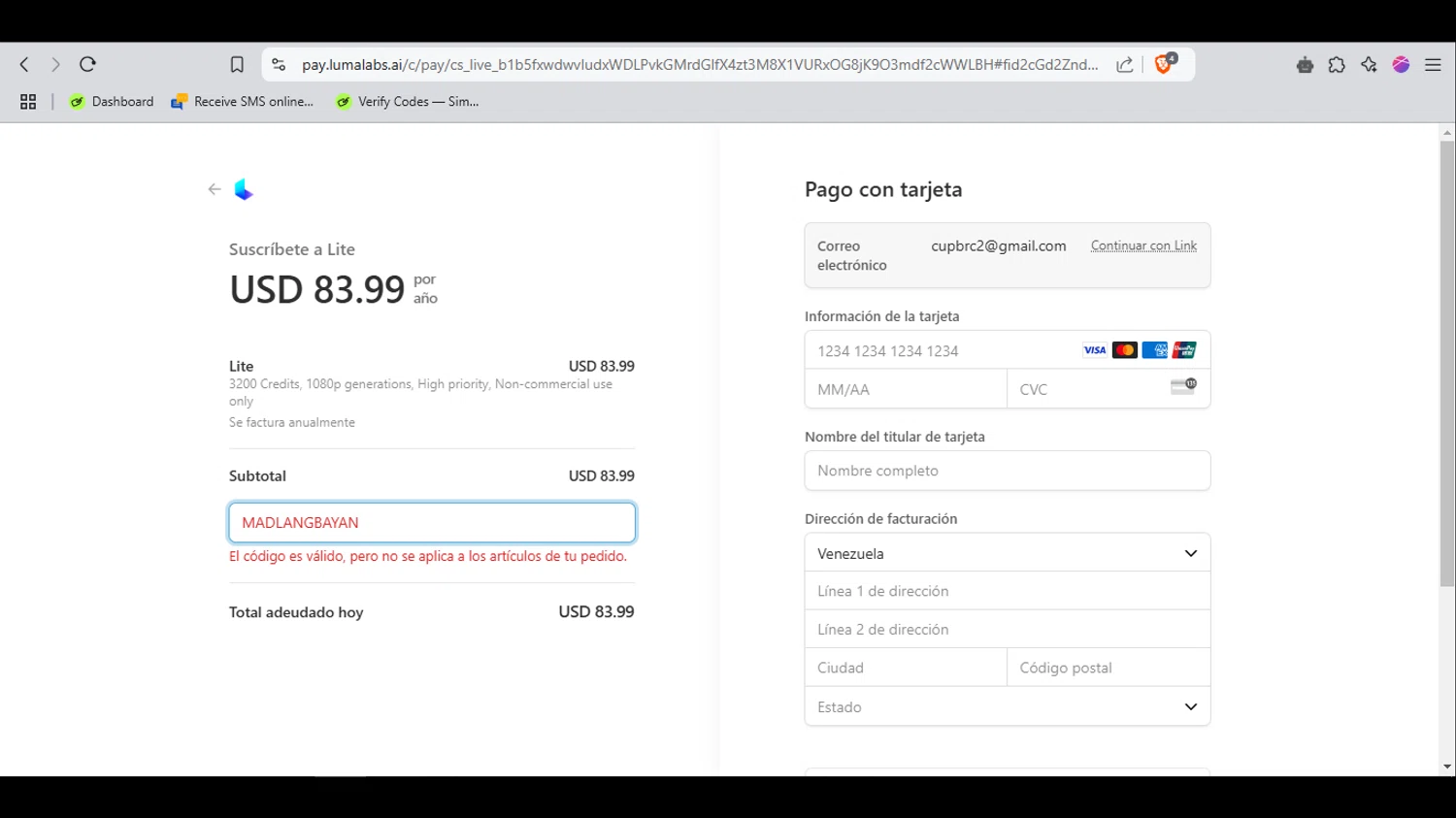Image resolution: width=1456 pixels, height=818 pixels.
Task: Go back with the browser back arrow
Action: pyautogui.click(x=24, y=64)
